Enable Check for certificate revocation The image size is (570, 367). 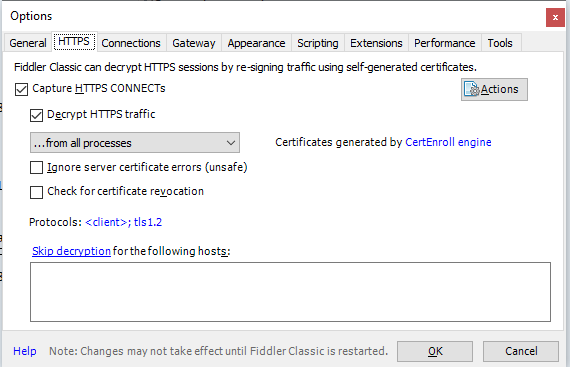[36, 192]
